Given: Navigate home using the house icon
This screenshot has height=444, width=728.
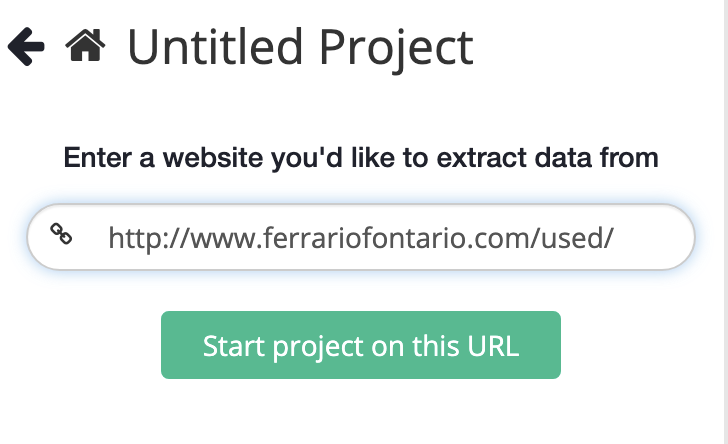Looking at the screenshot, I should (x=85, y=47).
